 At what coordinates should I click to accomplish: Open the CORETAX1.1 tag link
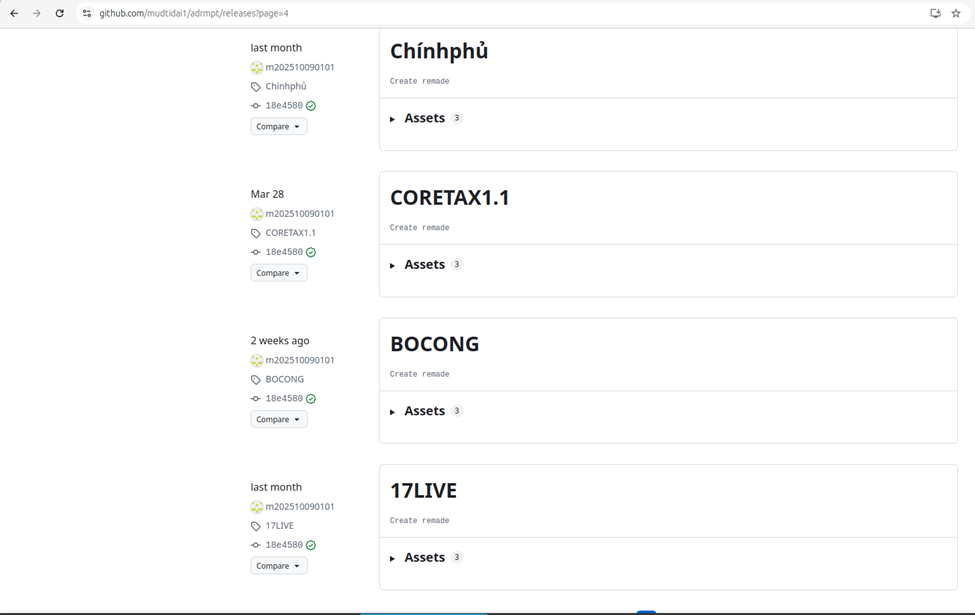[290, 233]
